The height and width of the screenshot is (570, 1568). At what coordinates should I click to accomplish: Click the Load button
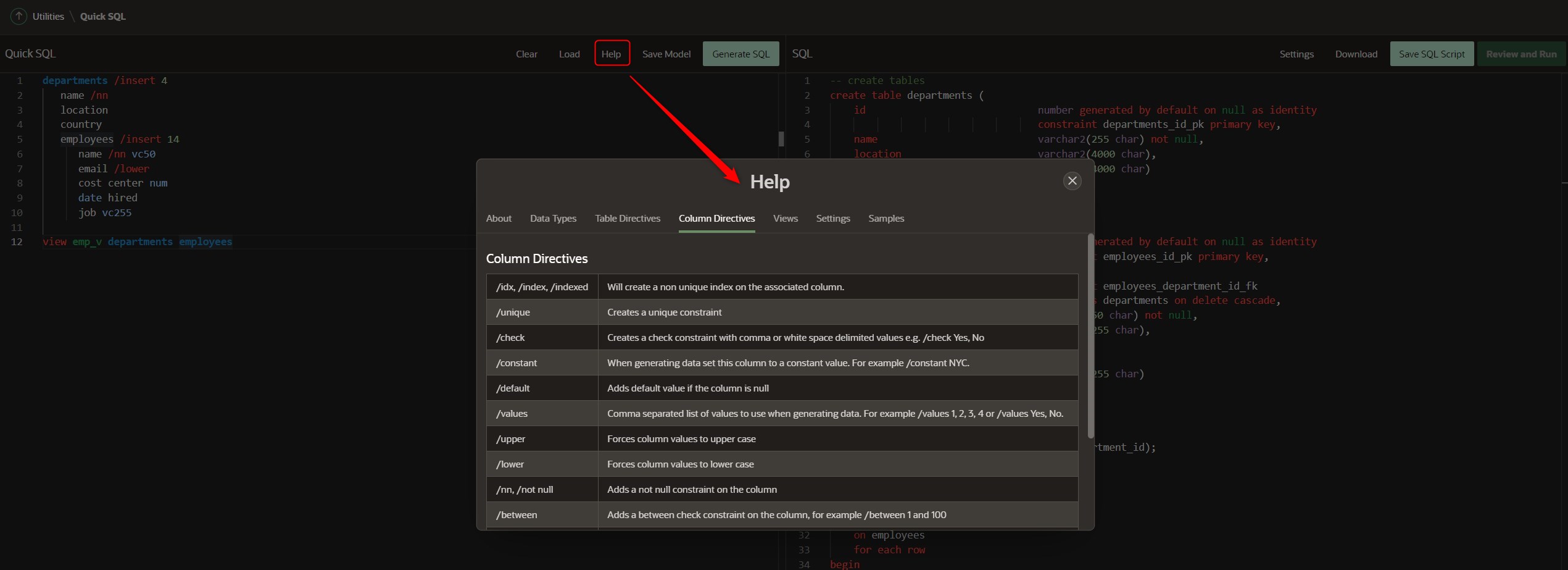(x=569, y=54)
